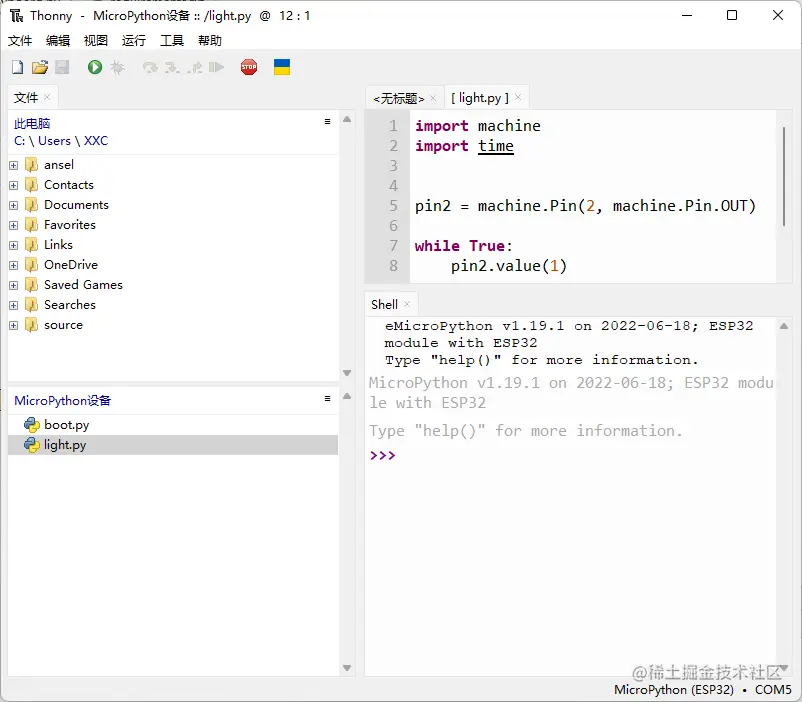The height and width of the screenshot is (702, 802).
Task: Open a file using the folder icon
Action: click(x=40, y=67)
